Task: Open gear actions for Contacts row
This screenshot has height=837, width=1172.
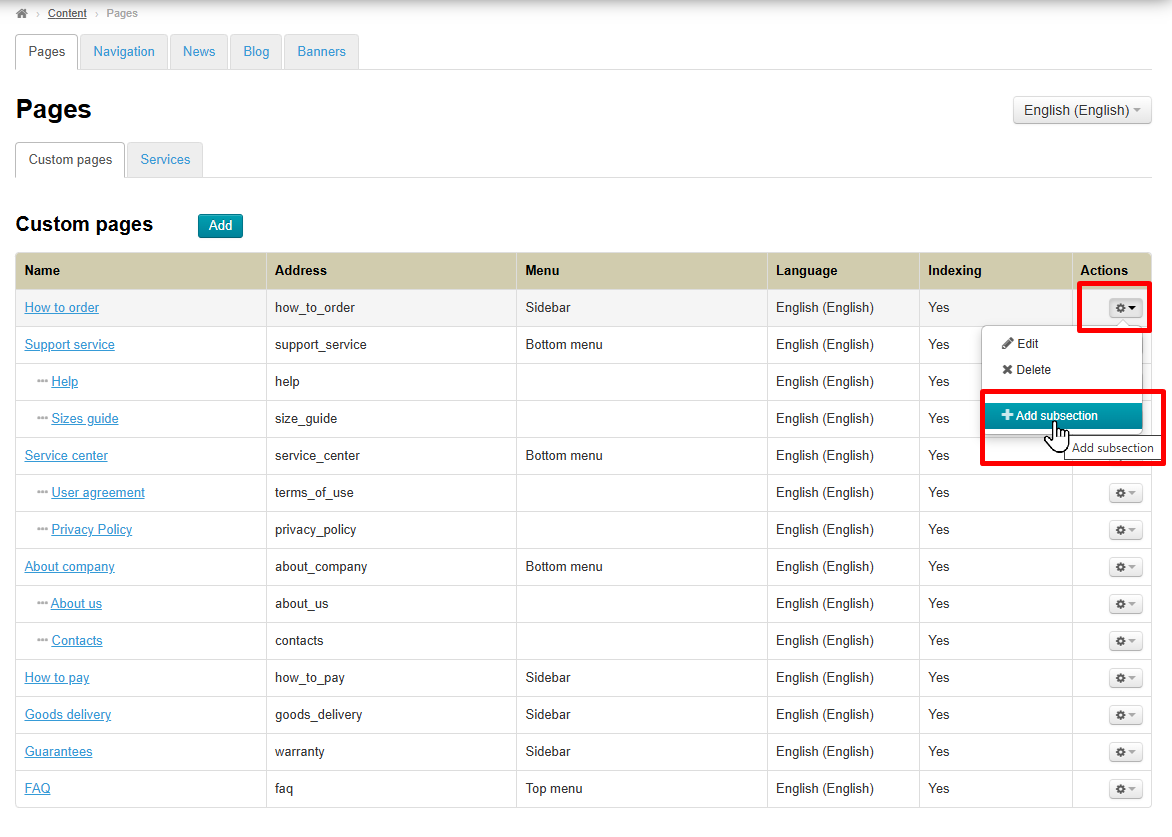Action: 1125,641
